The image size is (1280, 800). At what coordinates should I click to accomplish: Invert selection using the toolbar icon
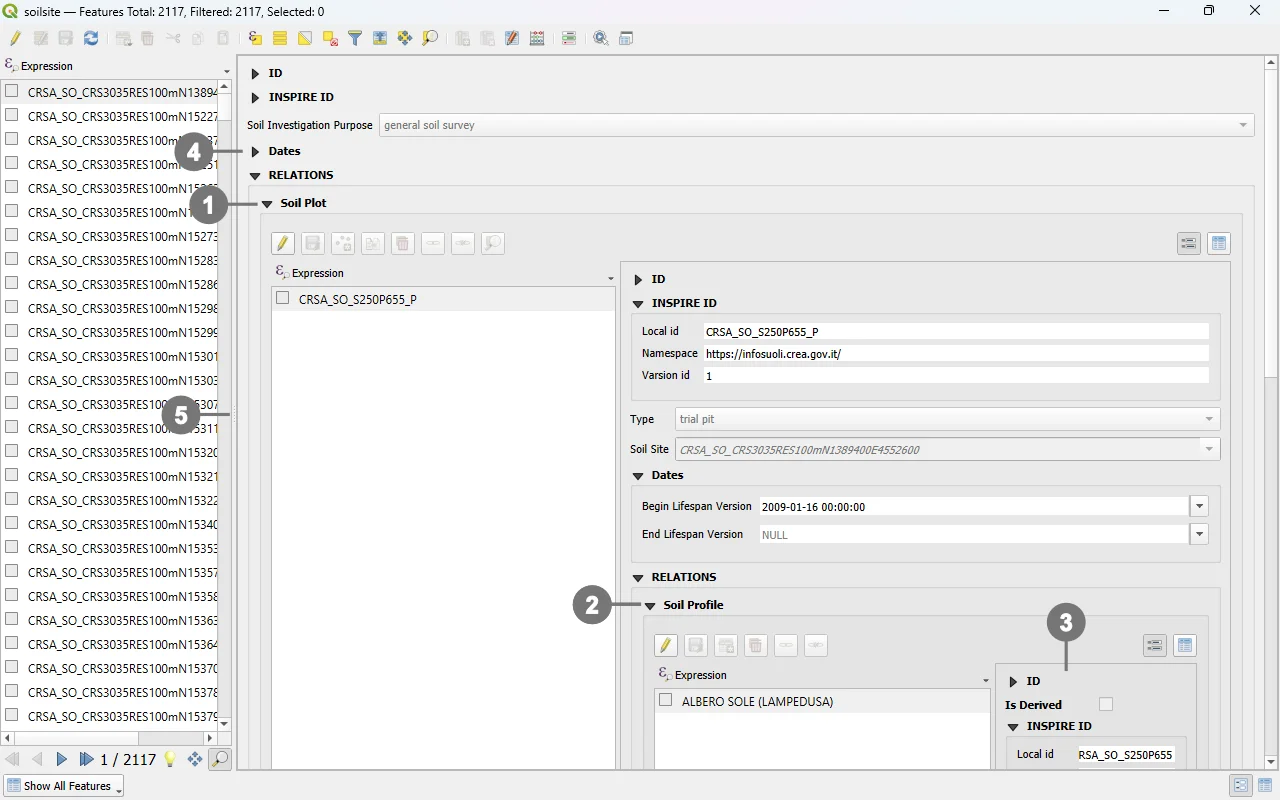point(305,38)
